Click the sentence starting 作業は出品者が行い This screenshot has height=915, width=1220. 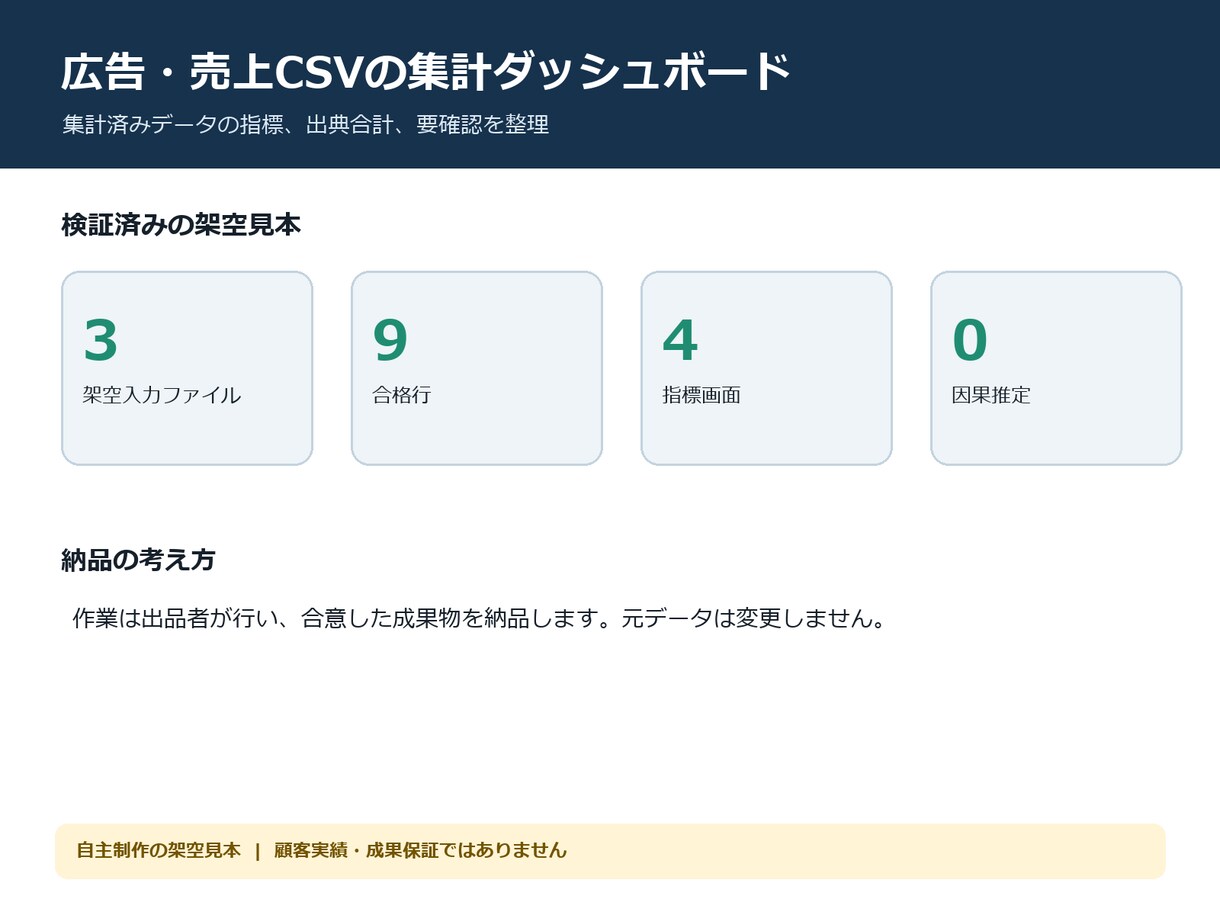pyautogui.click(x=480, y=618)
